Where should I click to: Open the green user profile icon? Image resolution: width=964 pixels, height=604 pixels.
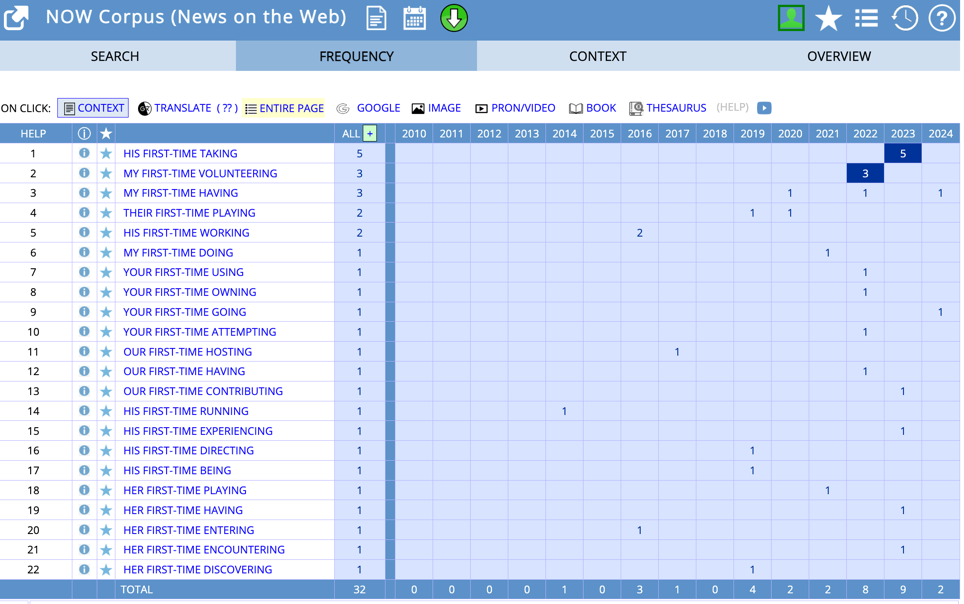[x=791, y=18]
